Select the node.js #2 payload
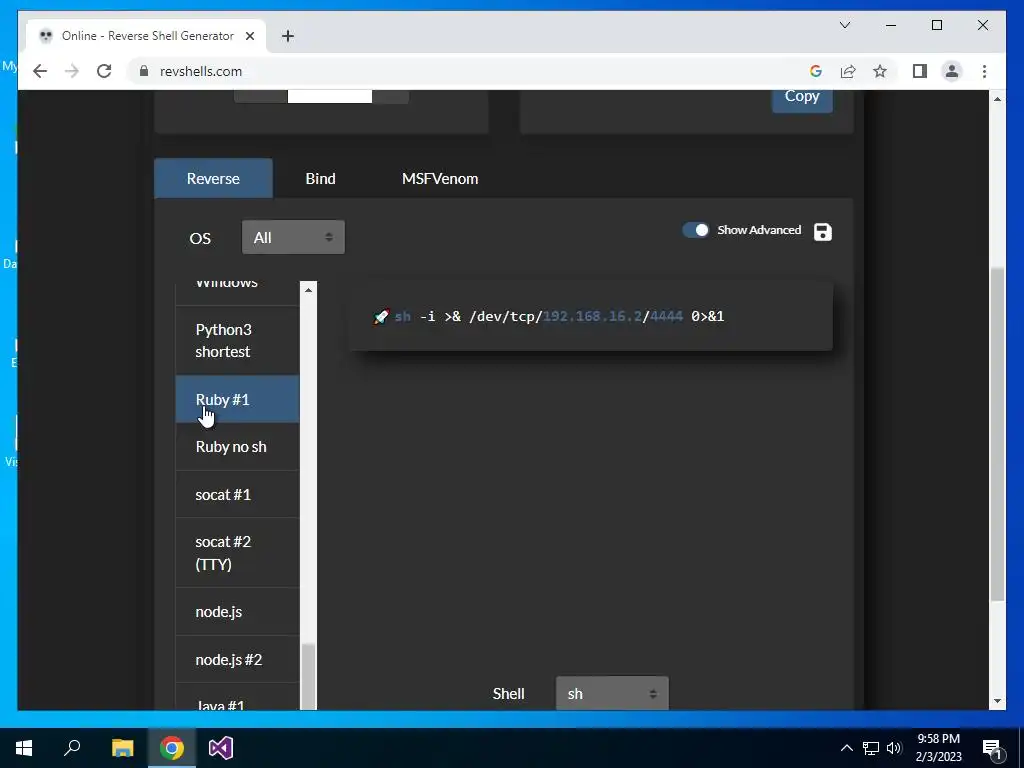The image size is (1024, 768). [x=237, y=659]
